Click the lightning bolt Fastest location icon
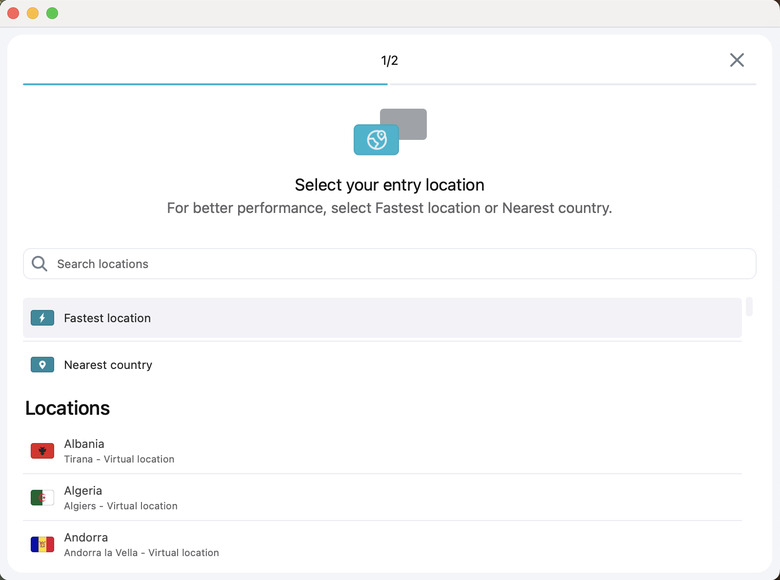The height and width of the screenshot is (580, 780). tap(42, 318)
